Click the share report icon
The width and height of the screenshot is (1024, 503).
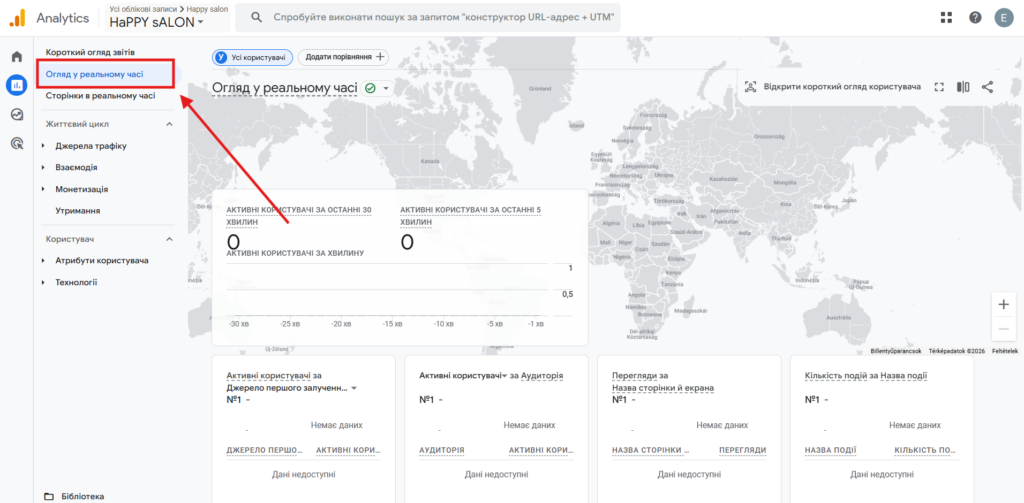click(x=987, y=87)
